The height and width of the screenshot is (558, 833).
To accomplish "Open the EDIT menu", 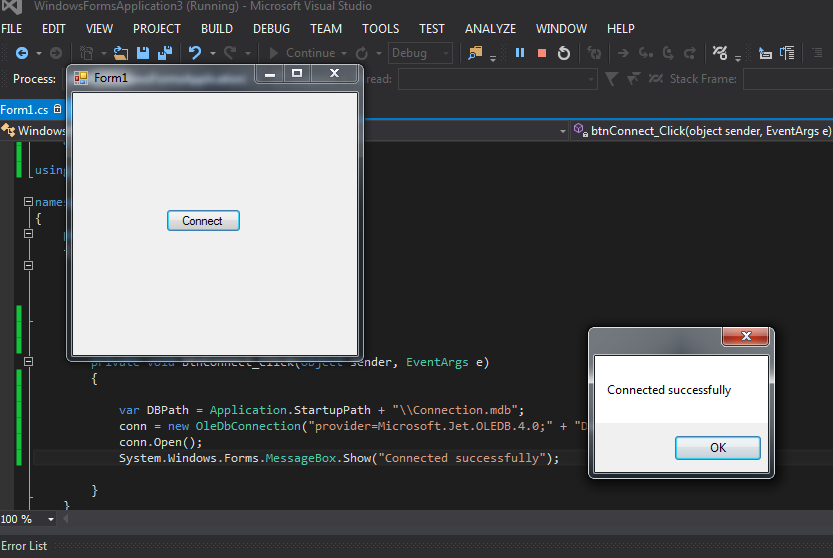I will 54,29.
